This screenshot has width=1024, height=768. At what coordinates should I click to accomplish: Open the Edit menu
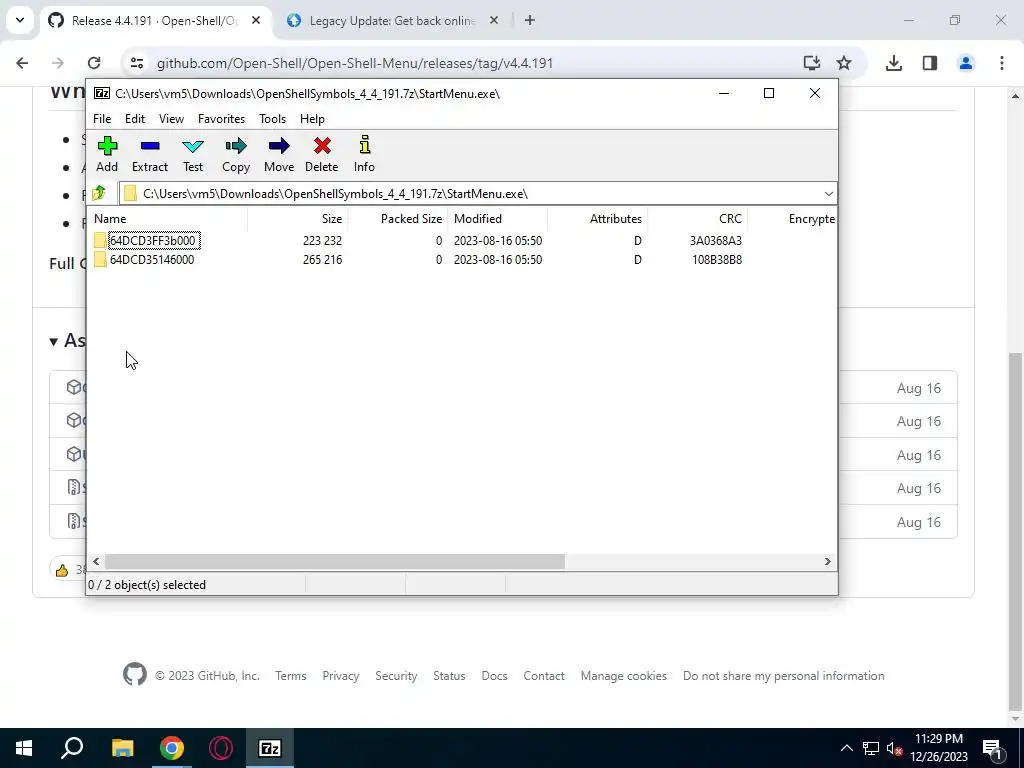[x=135, y=119]
